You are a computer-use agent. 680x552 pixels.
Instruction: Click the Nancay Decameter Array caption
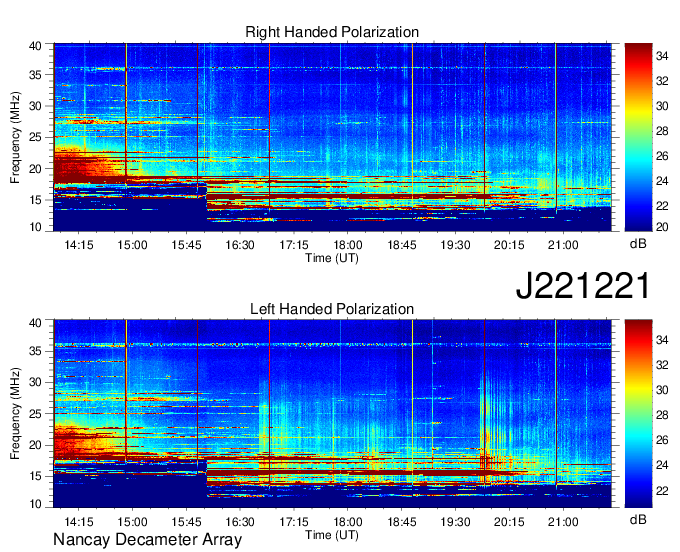pos(147,540)
